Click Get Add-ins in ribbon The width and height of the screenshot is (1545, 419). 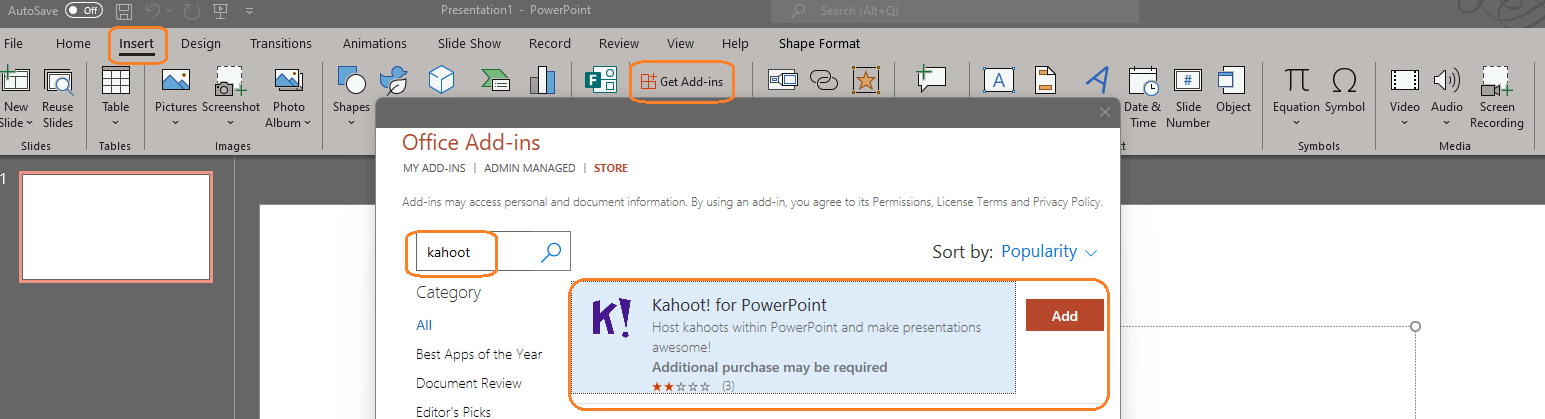tap(681, 81)
